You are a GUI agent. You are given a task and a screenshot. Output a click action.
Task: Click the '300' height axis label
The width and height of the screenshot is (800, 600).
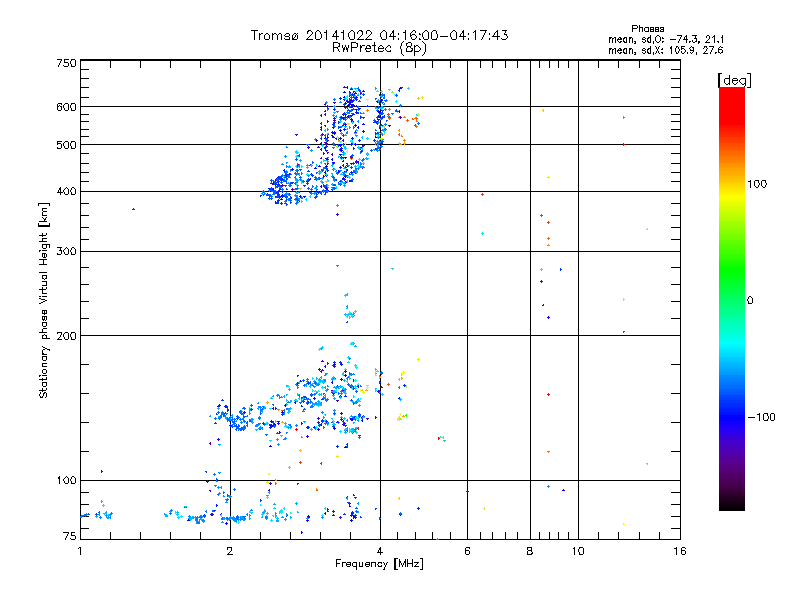point(66,252)
